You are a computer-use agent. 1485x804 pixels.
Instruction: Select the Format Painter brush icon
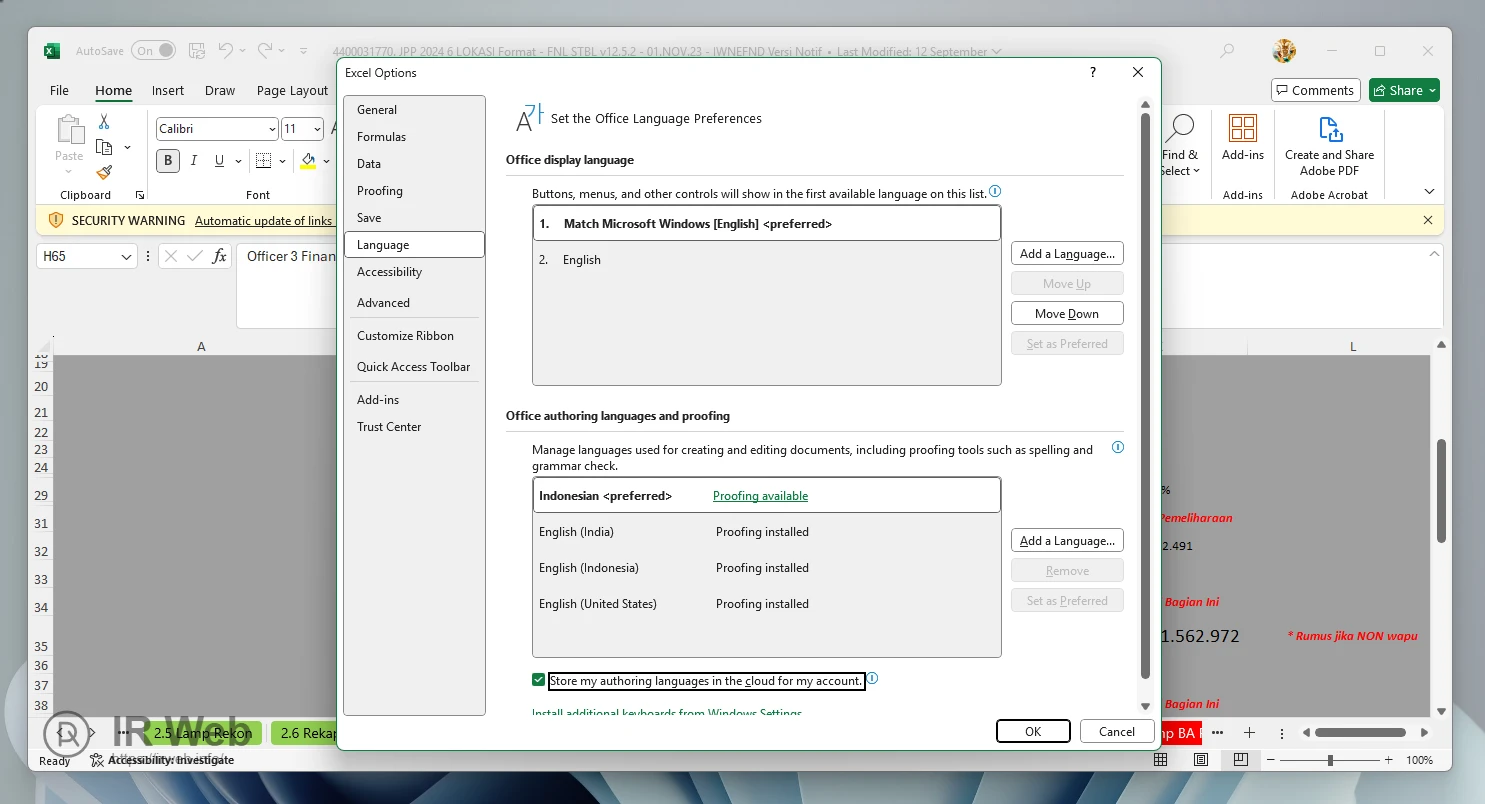pos(104,172)
